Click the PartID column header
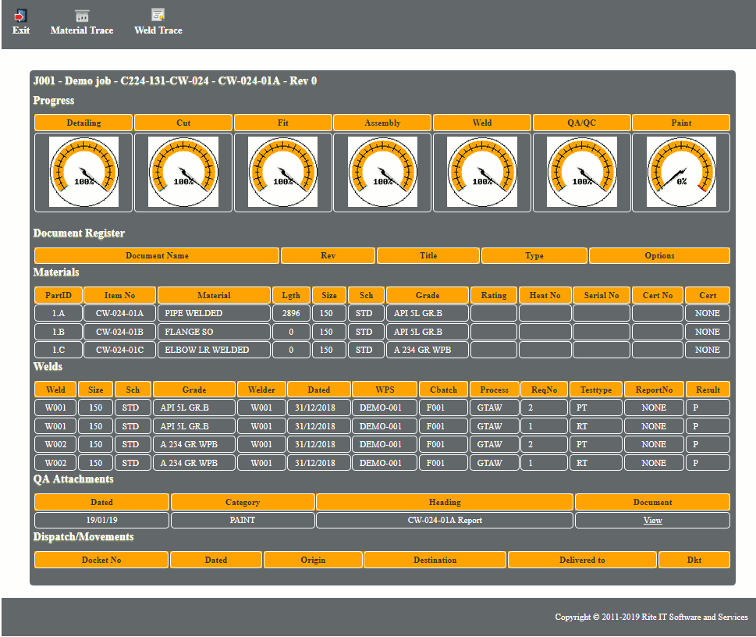Screen dimensions: 756x637 58,295
